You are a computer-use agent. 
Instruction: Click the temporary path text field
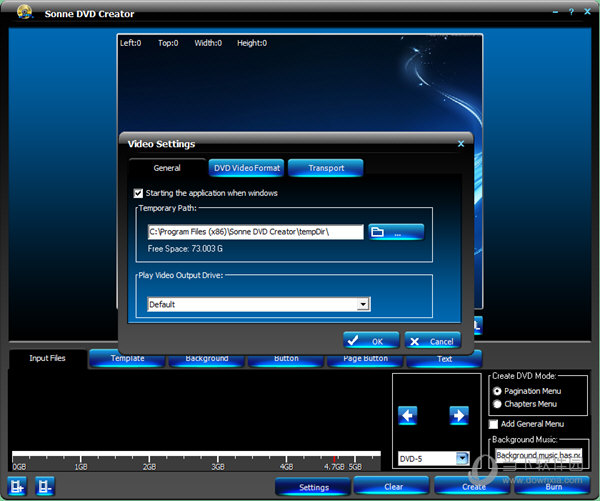click(256, 232)
